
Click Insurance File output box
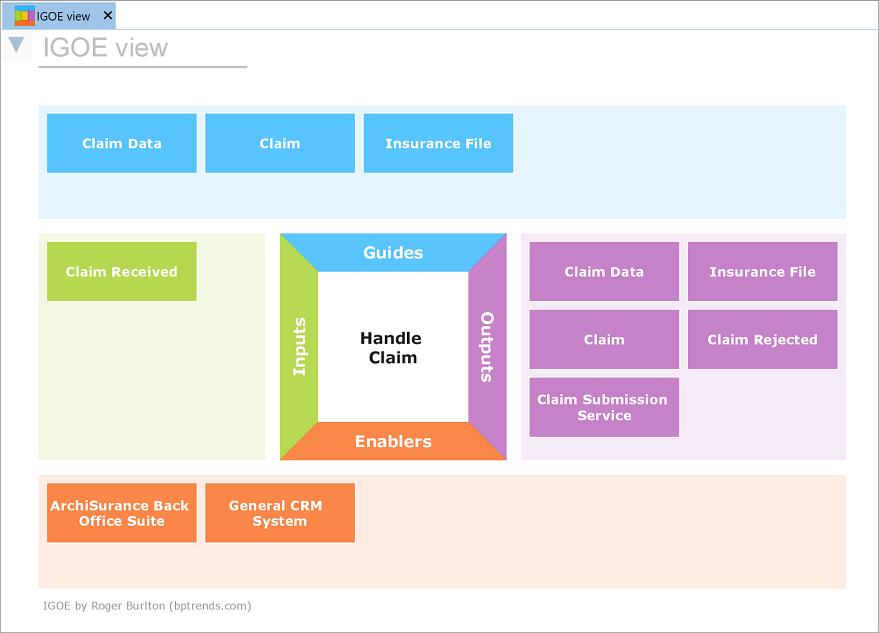pyautogui.click(x=762, y=271)
